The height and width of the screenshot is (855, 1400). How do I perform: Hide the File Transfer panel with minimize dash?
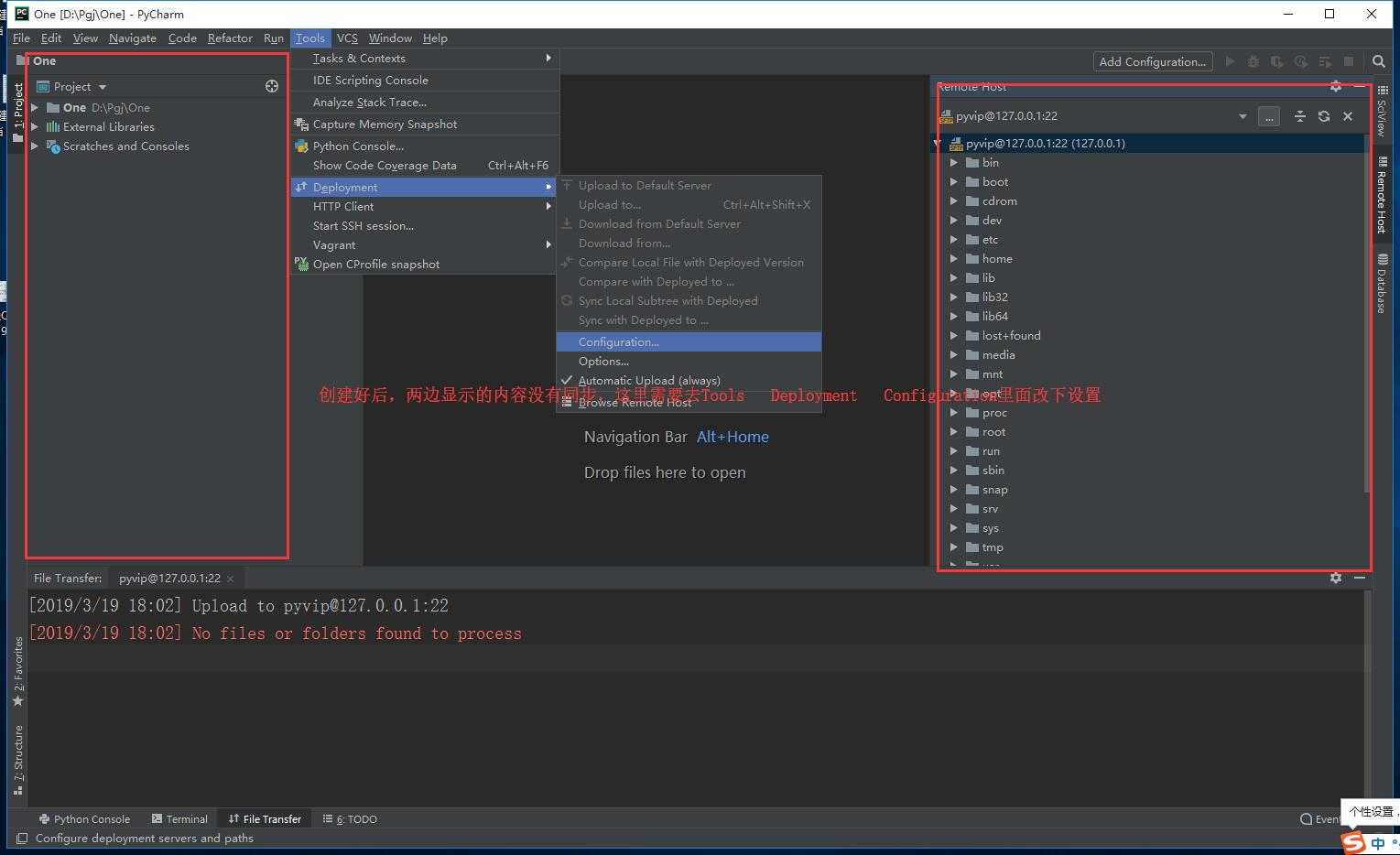click(x=1360, y=578)
